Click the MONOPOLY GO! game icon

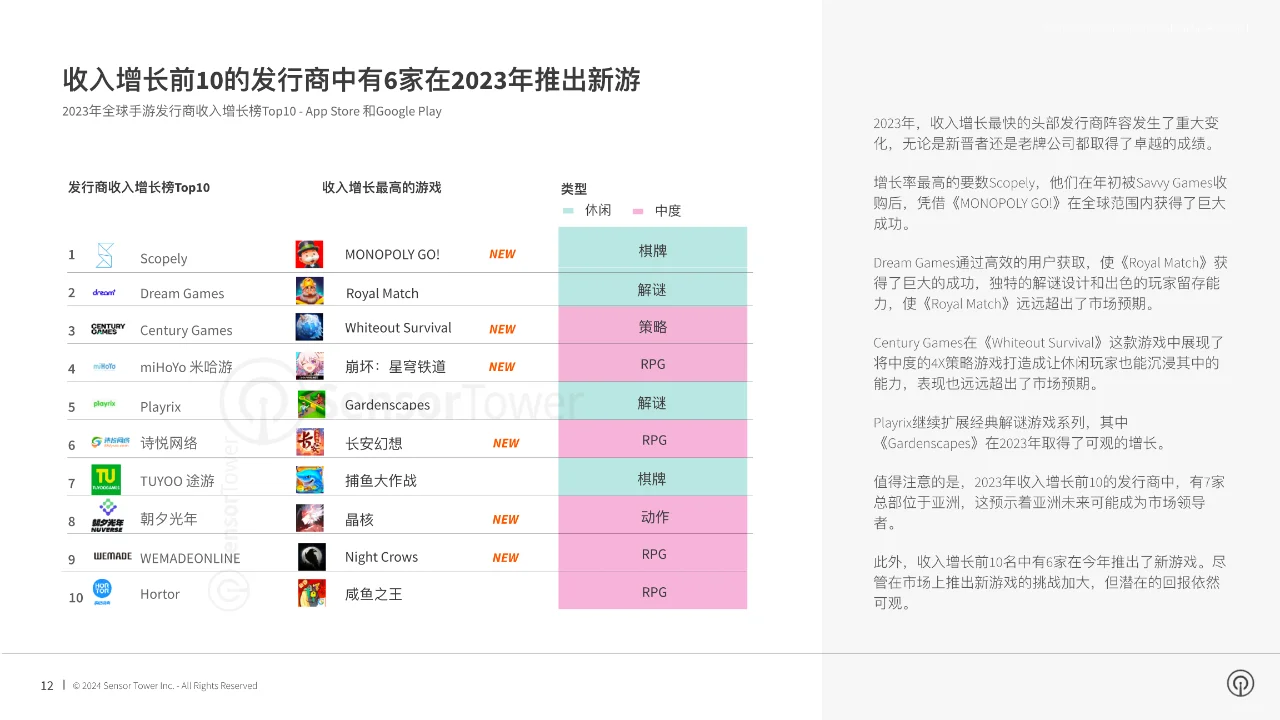point(309,254)
